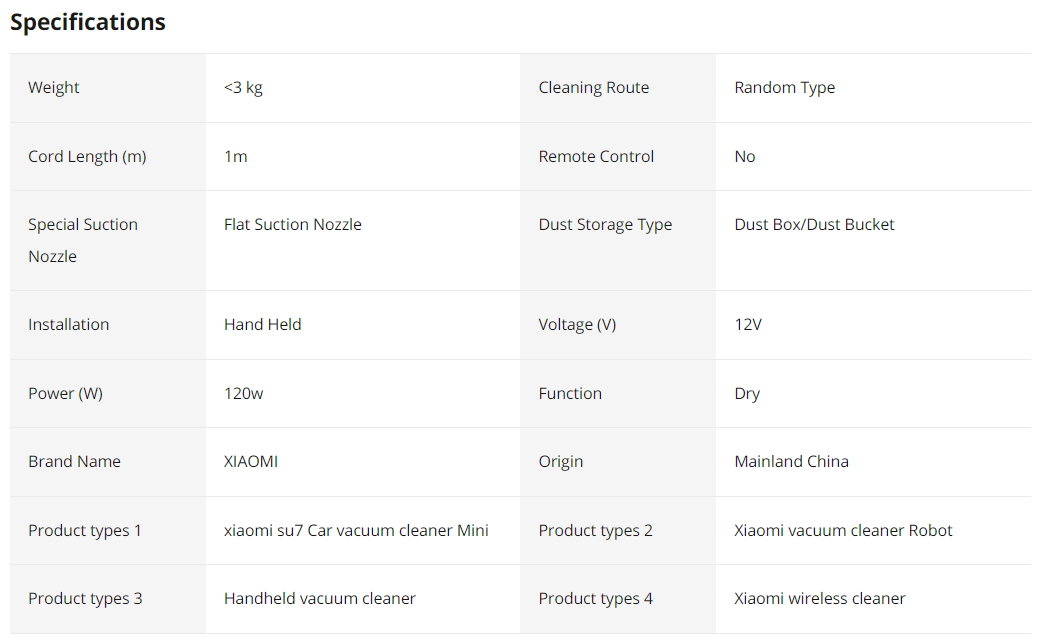The image size is (1042, 644).
Task: Select the 120w power value
Action: tap(243, 393)
